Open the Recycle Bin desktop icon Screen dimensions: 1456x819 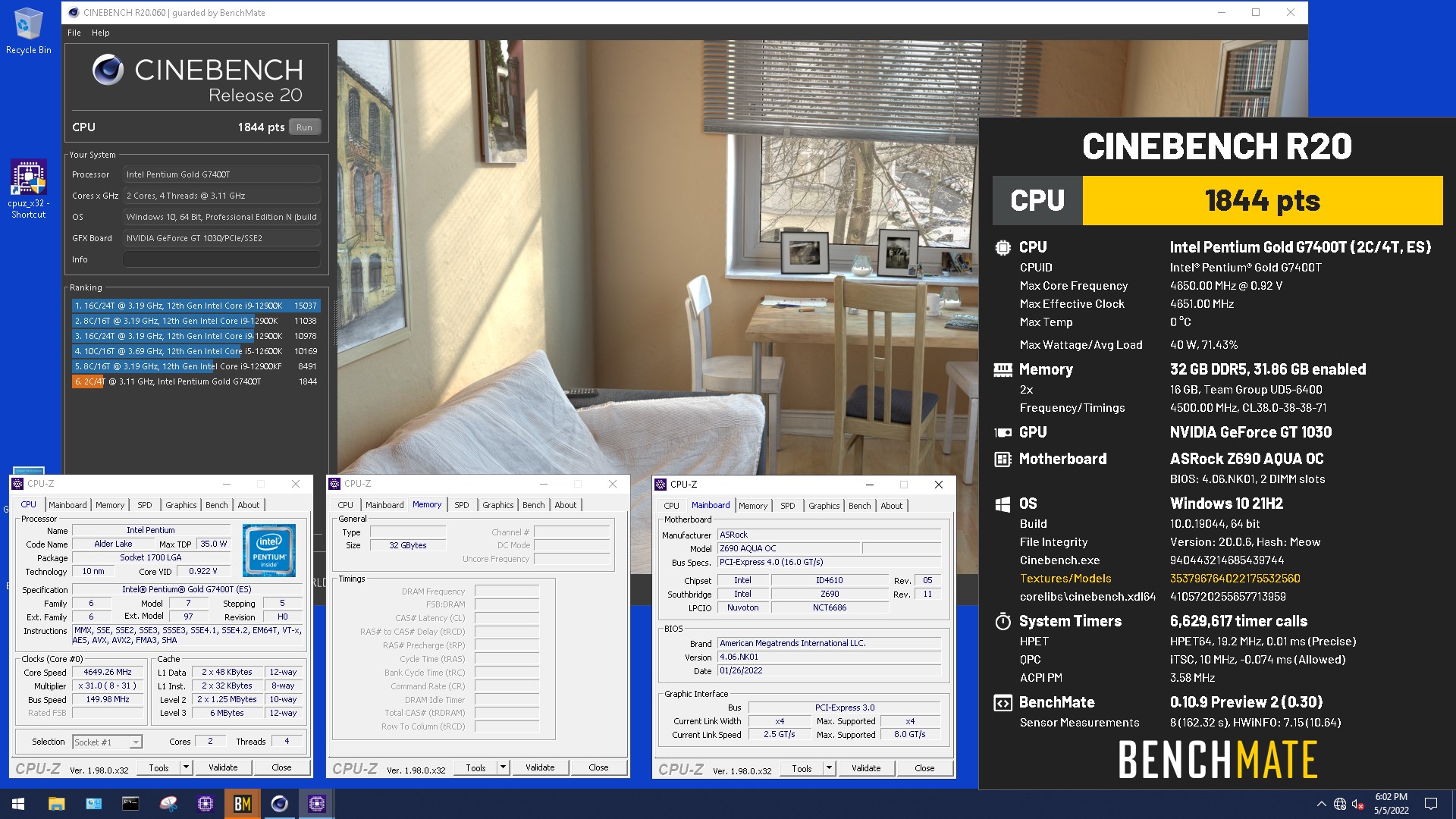tap(28, 30)
